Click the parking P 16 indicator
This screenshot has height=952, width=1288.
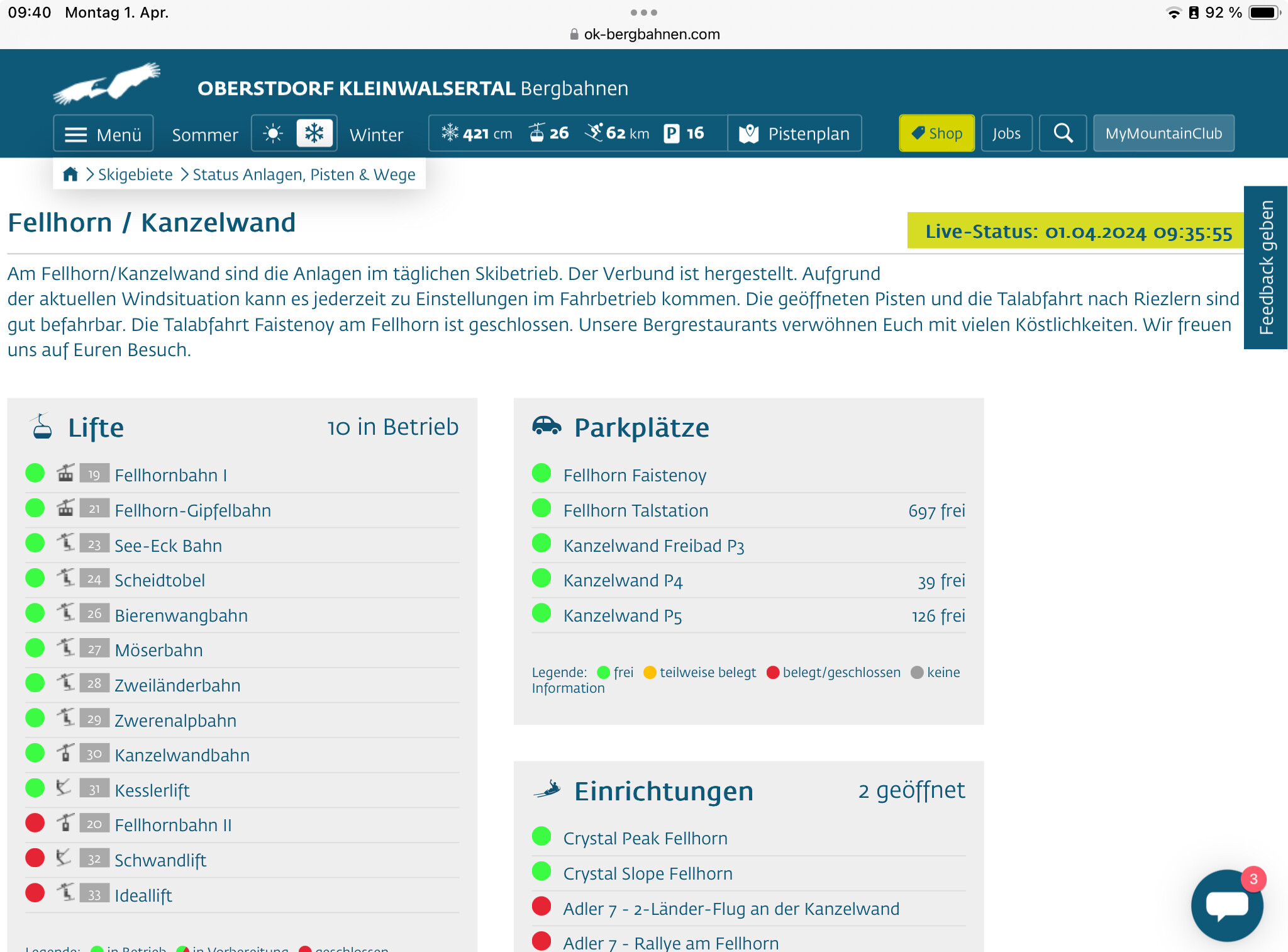coord(684,133)
